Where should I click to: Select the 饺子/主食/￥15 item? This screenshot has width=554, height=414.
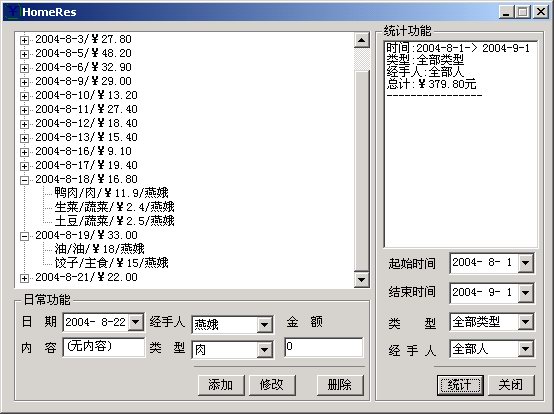(111, 263)
